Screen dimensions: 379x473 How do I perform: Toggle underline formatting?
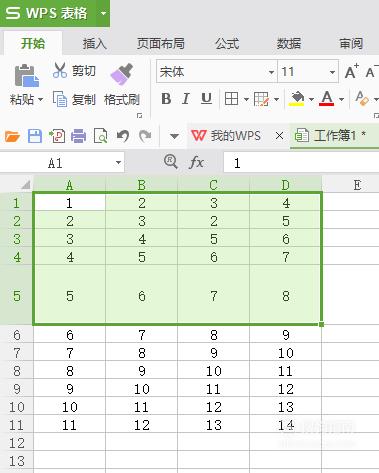pyautogui.click(x=206, y=99)
